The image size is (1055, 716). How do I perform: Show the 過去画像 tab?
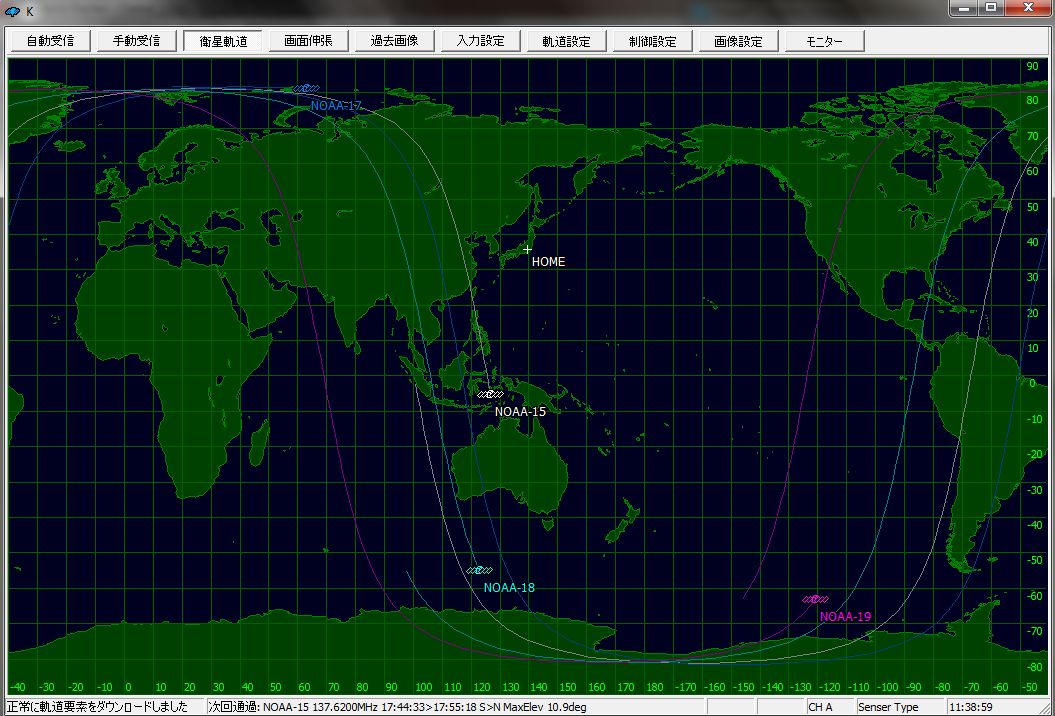coord(395,40)
